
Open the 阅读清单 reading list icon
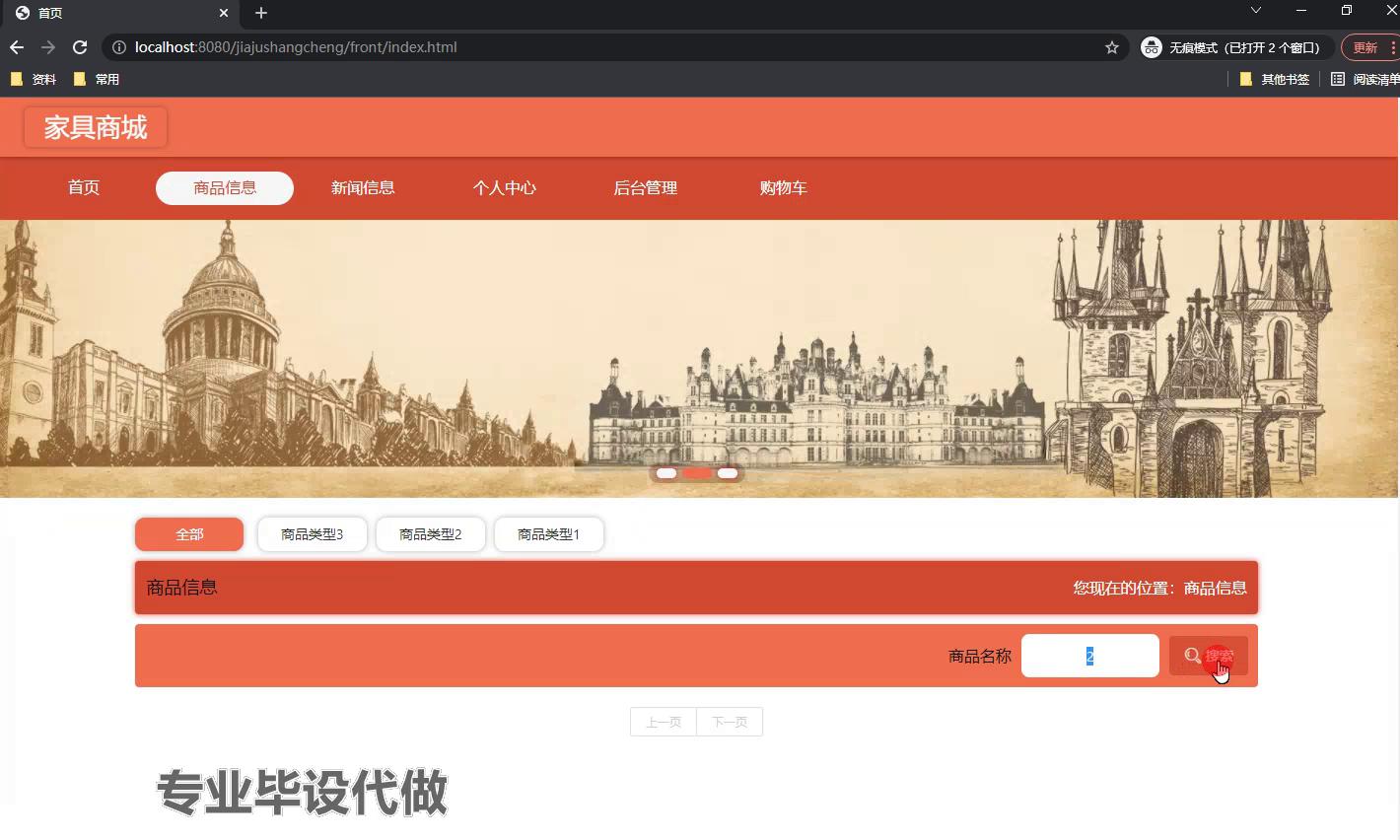pyautogui.click(x=1338, y=79)
